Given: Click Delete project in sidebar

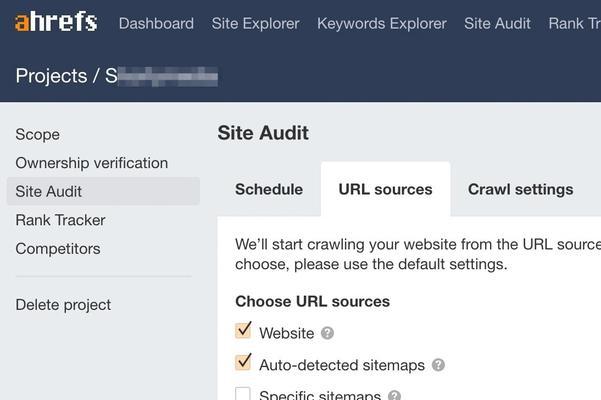Looking at the screenshot, I should (63, 305).
